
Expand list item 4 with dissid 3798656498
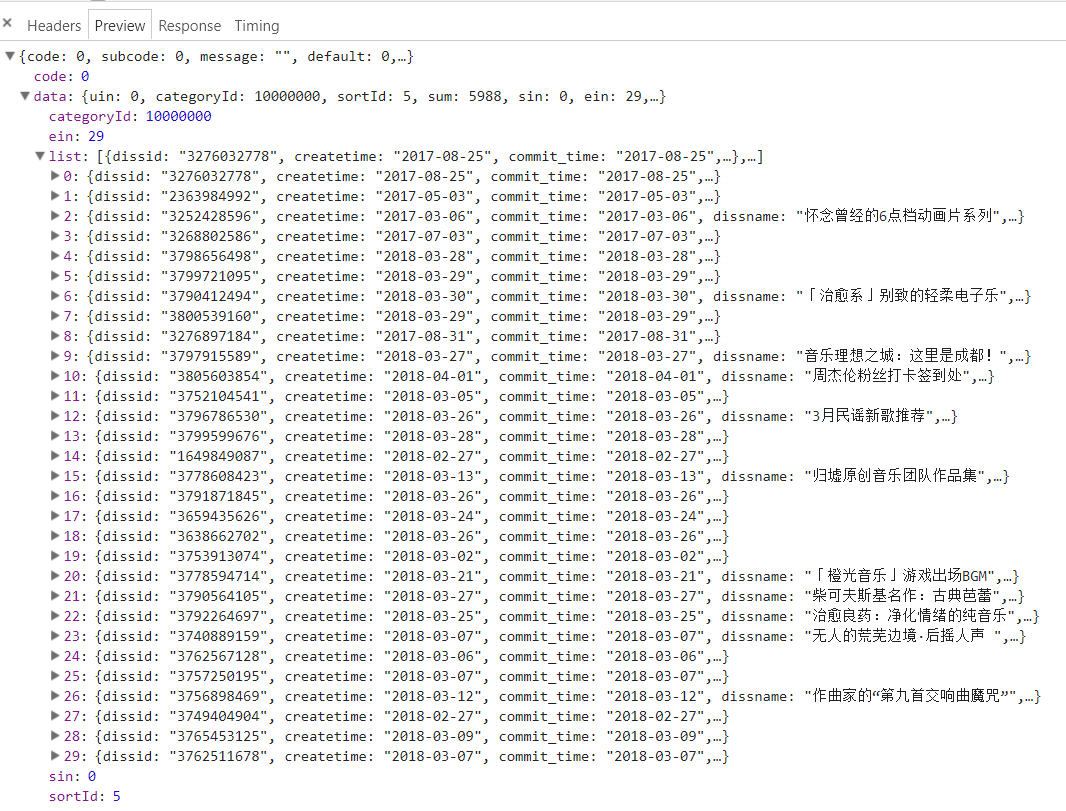click(55, 256)
